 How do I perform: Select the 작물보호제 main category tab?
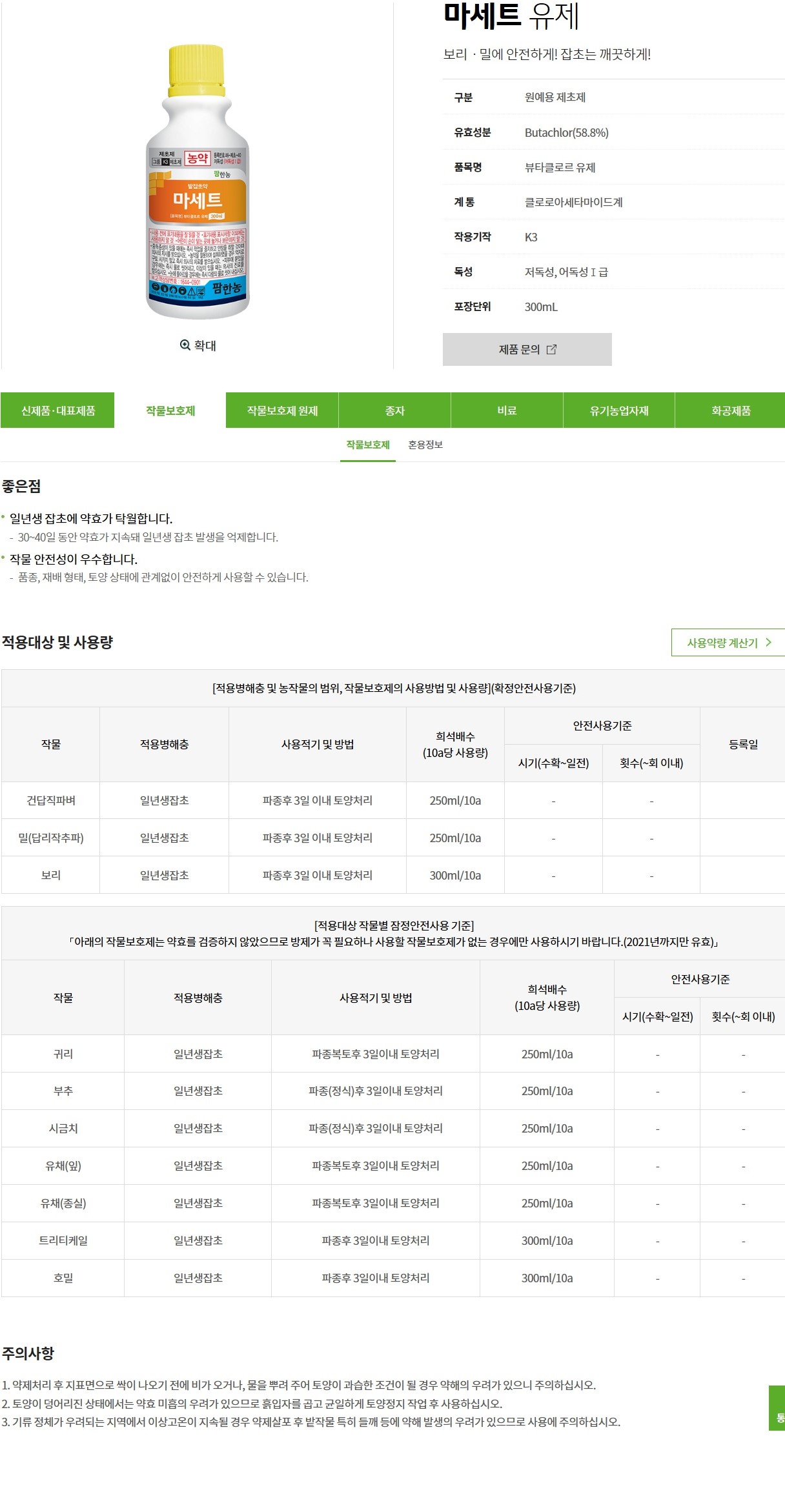pyautogui.click(x=170, y=410)
